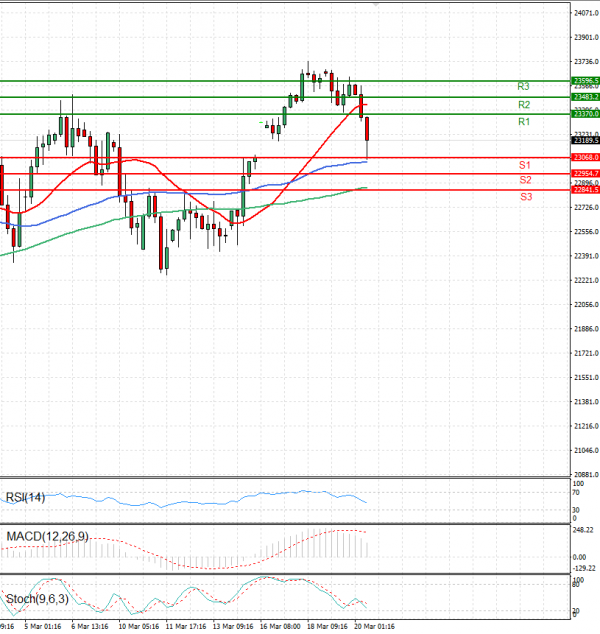Click the 21381.0 price axis value
The width and height of the screenshot is (600, 634).
click(x=586, y=402)
